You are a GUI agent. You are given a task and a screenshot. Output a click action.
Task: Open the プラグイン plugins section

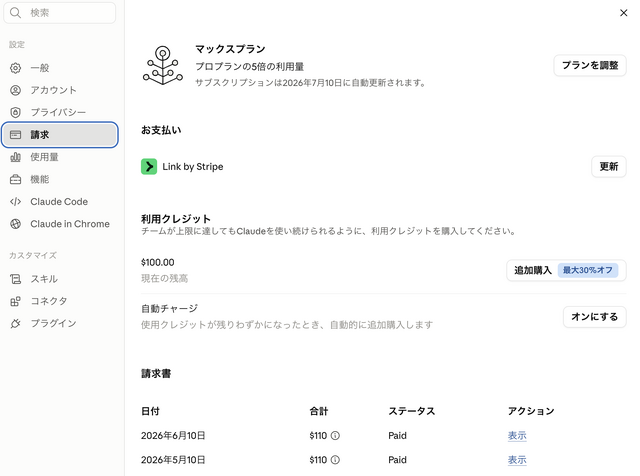(x=60, y=323)
